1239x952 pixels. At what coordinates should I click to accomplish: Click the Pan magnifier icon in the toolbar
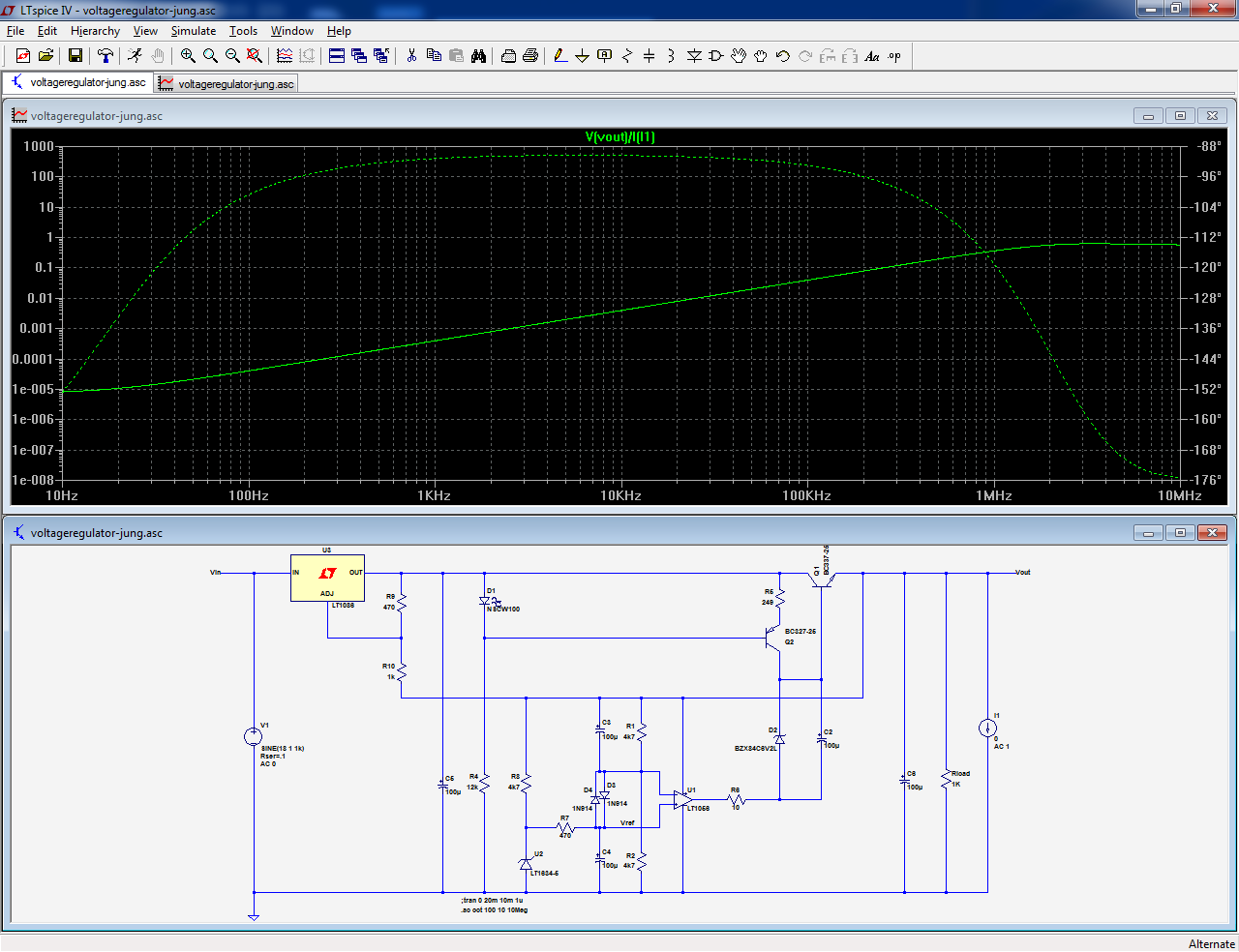point(210,56)
